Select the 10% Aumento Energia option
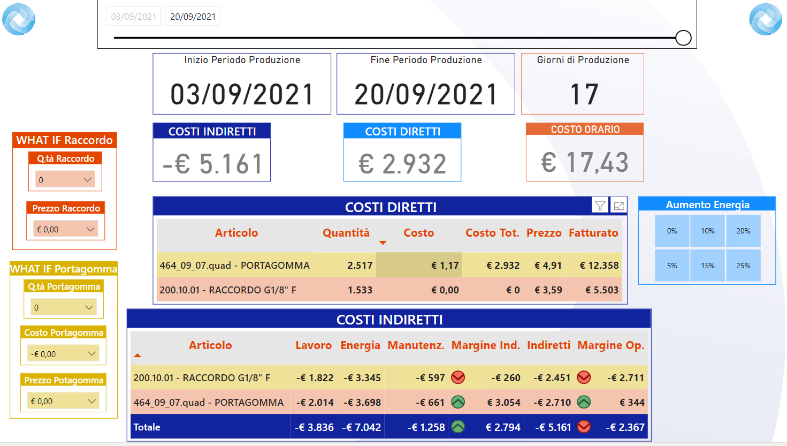Viewport: 787px width, 446px height. [708, 231]
